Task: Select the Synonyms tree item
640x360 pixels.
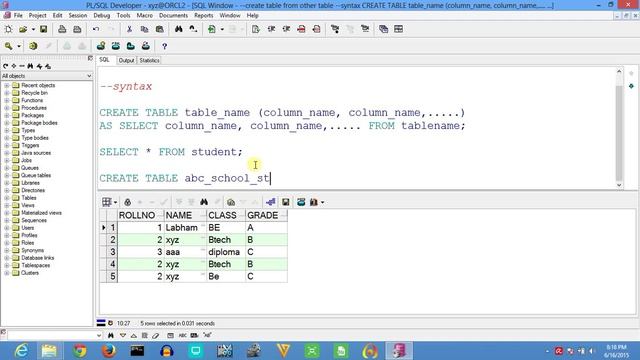Action: point(32,251)
